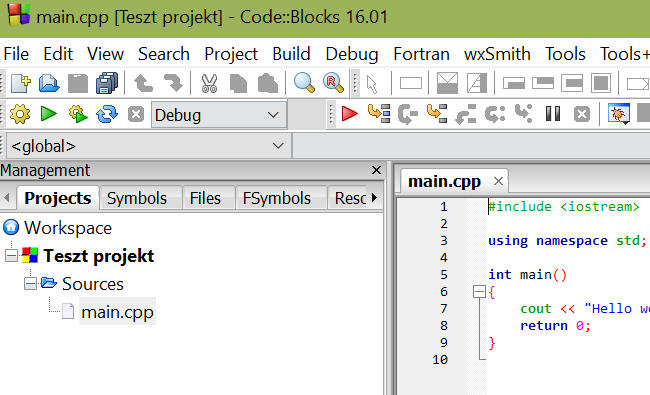650x395 pixels.
Task: Click the Build gear icon
Action: click(x=20, y=114)
